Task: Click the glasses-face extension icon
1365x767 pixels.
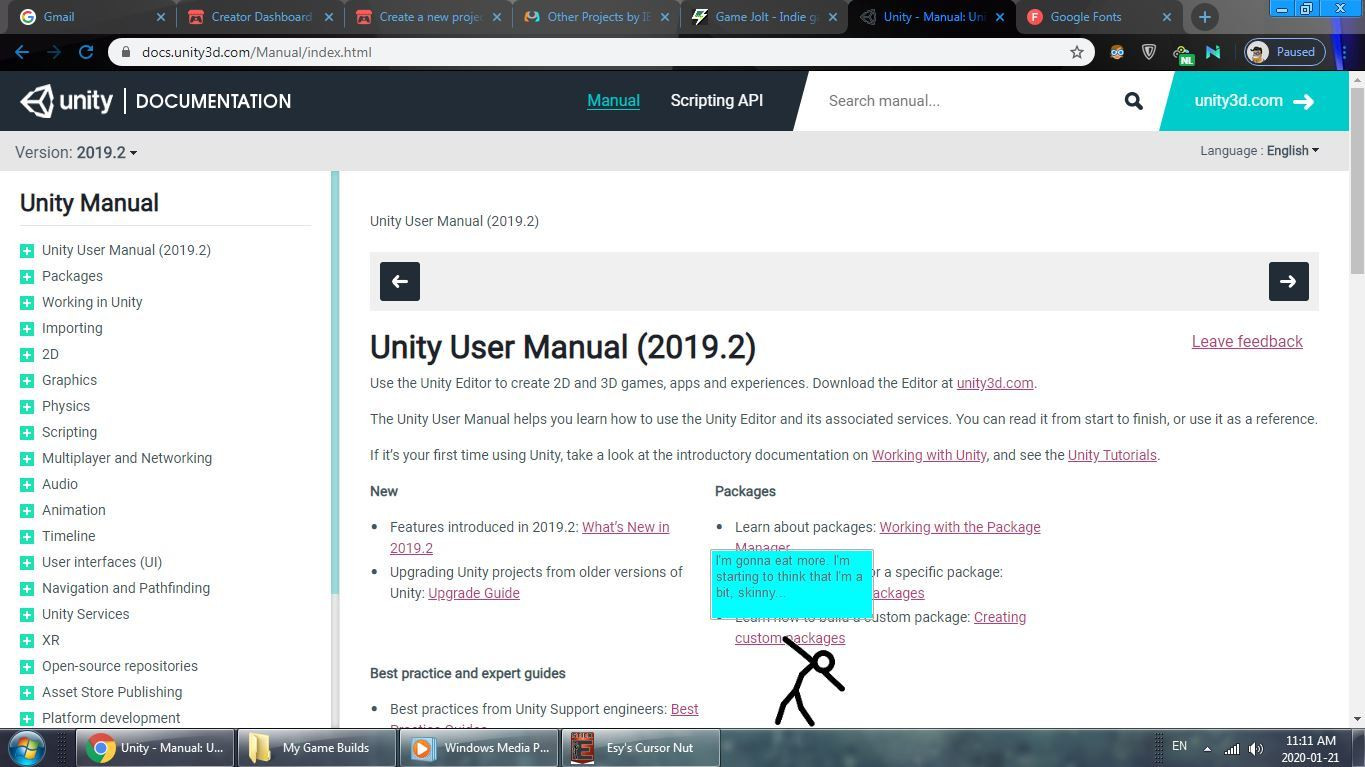Action: [x=1117, y=52]
